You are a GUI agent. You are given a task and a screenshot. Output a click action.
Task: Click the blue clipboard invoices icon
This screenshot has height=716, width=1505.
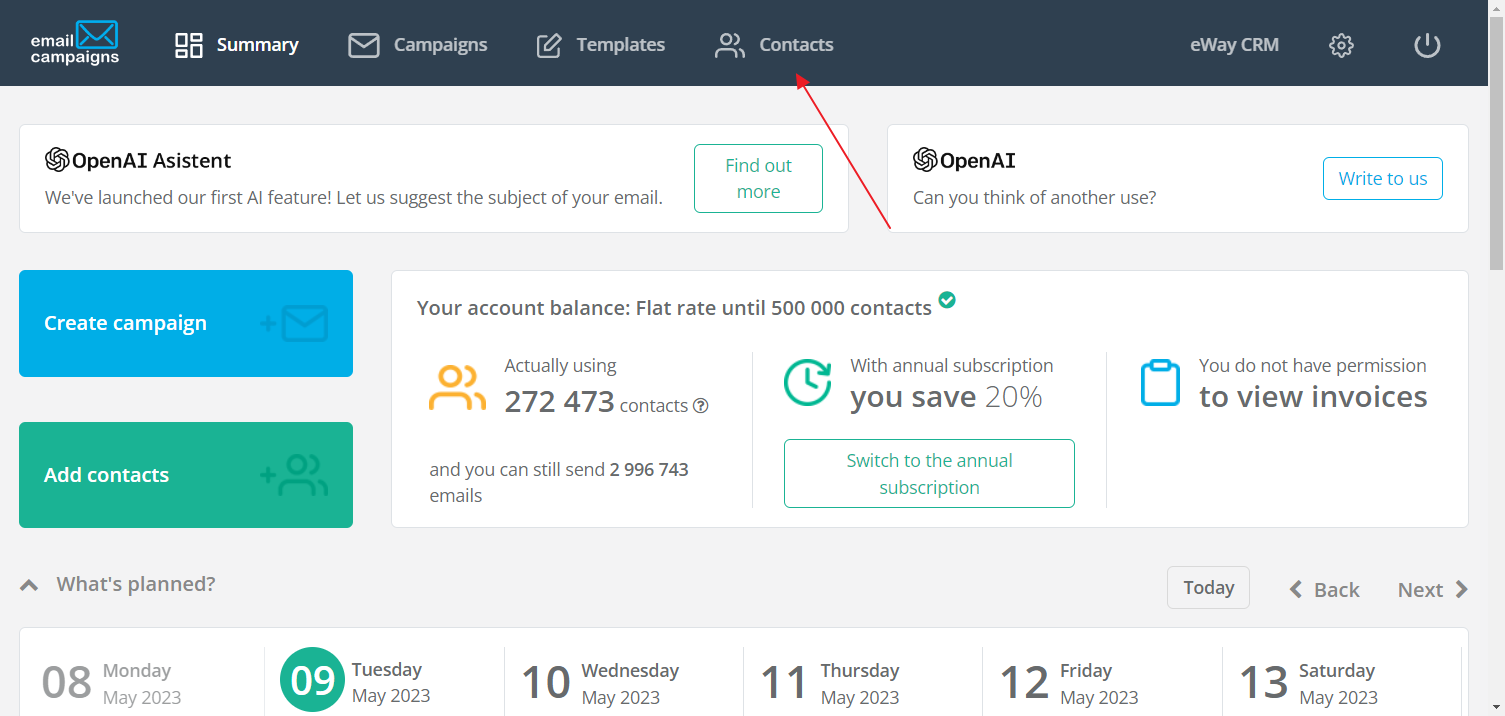click(x=1160, y=382)
